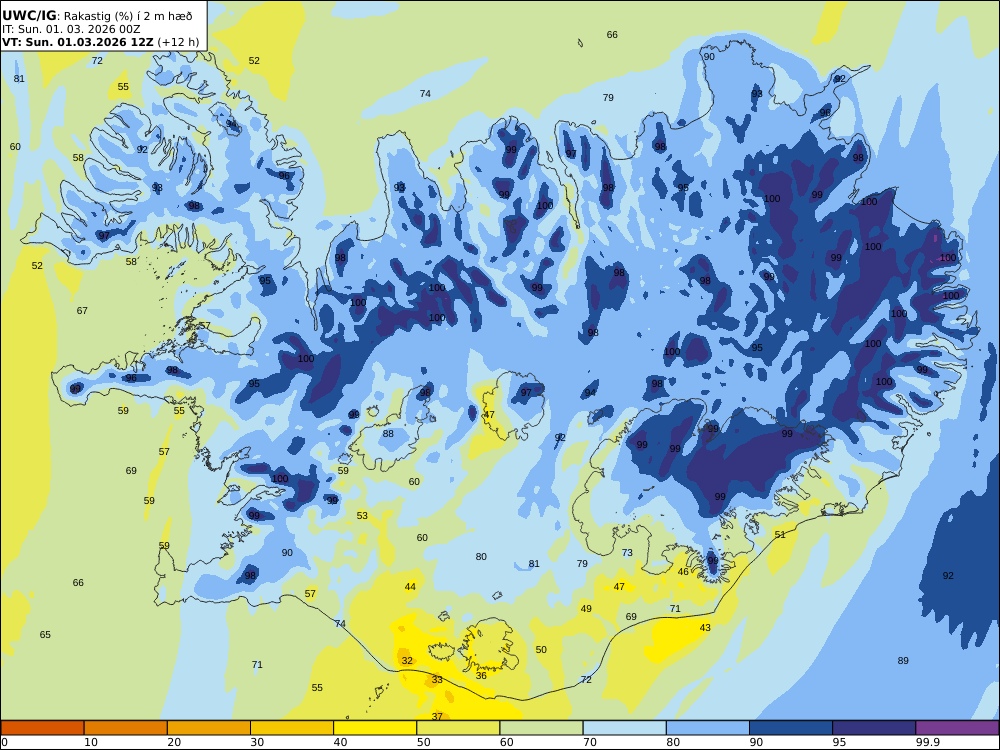This screenshot has height=750, width=1000.
Task: Select the purple above-99.9 legend swatch
Action: click(x=957, y=728)
